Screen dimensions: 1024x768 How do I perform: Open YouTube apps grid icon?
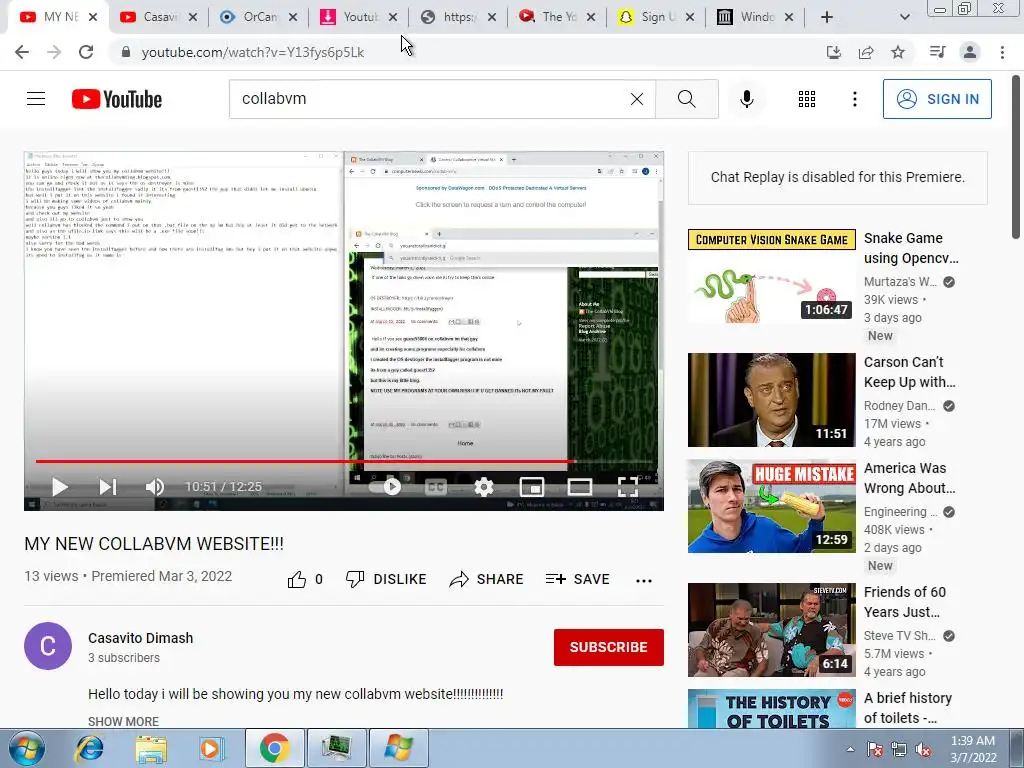807,99
